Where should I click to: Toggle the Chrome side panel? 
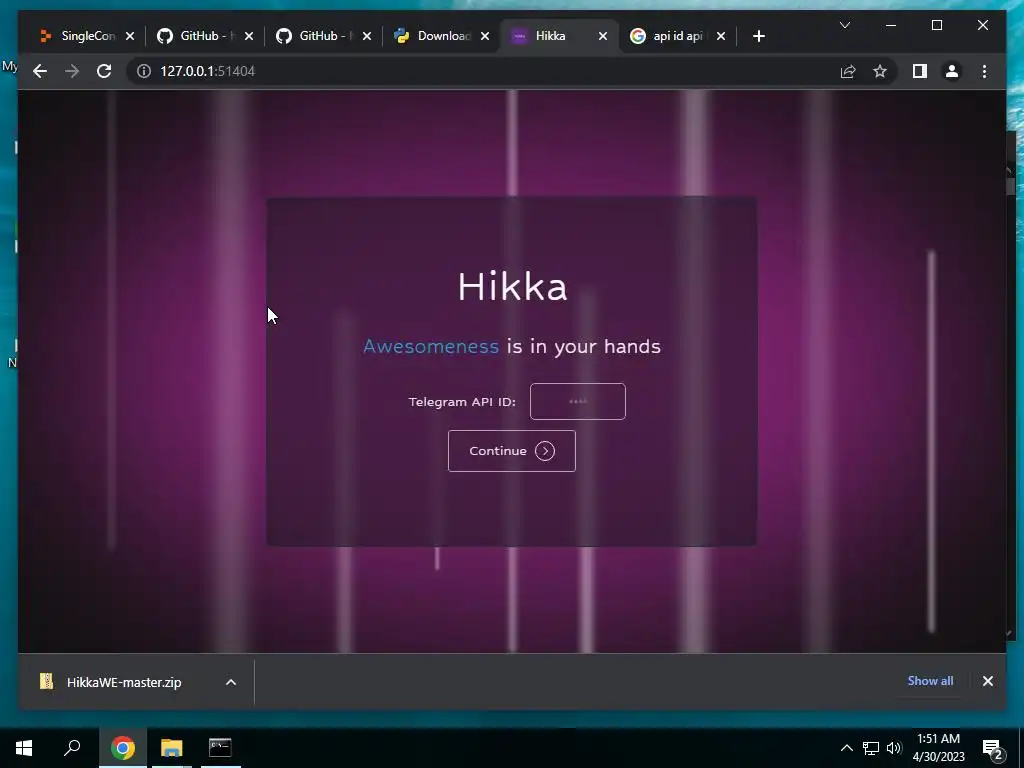tap(920, 71)
